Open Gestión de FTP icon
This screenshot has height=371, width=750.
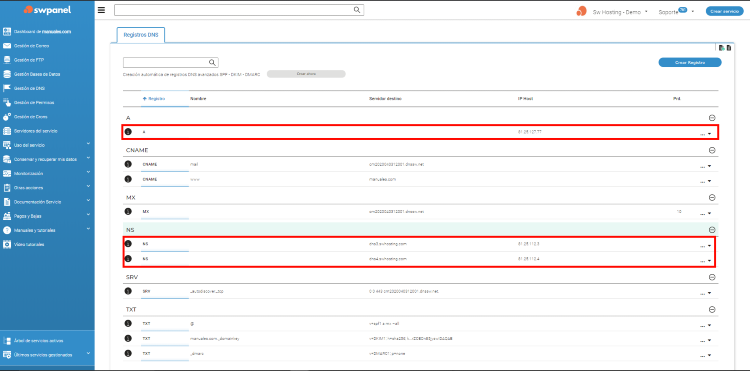pos(7,60)
